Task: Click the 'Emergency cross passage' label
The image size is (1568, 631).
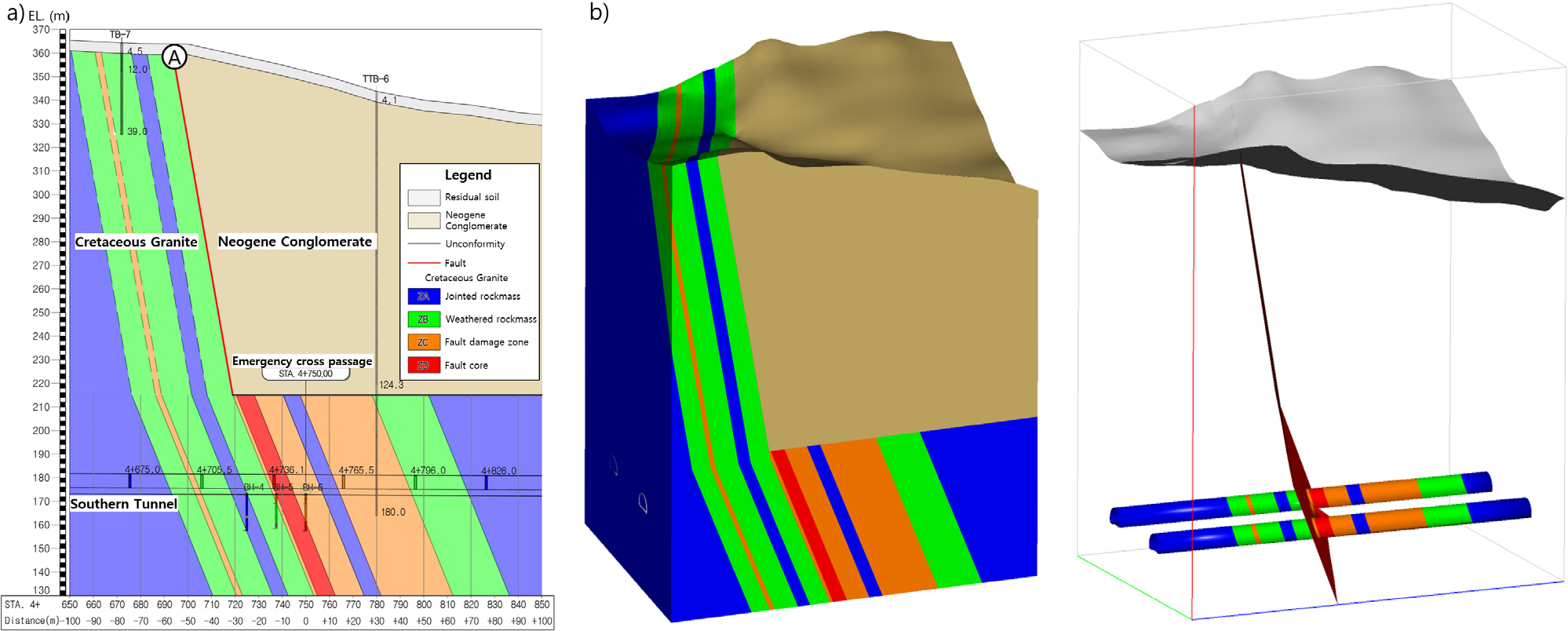Action: [x=302, y=361]
